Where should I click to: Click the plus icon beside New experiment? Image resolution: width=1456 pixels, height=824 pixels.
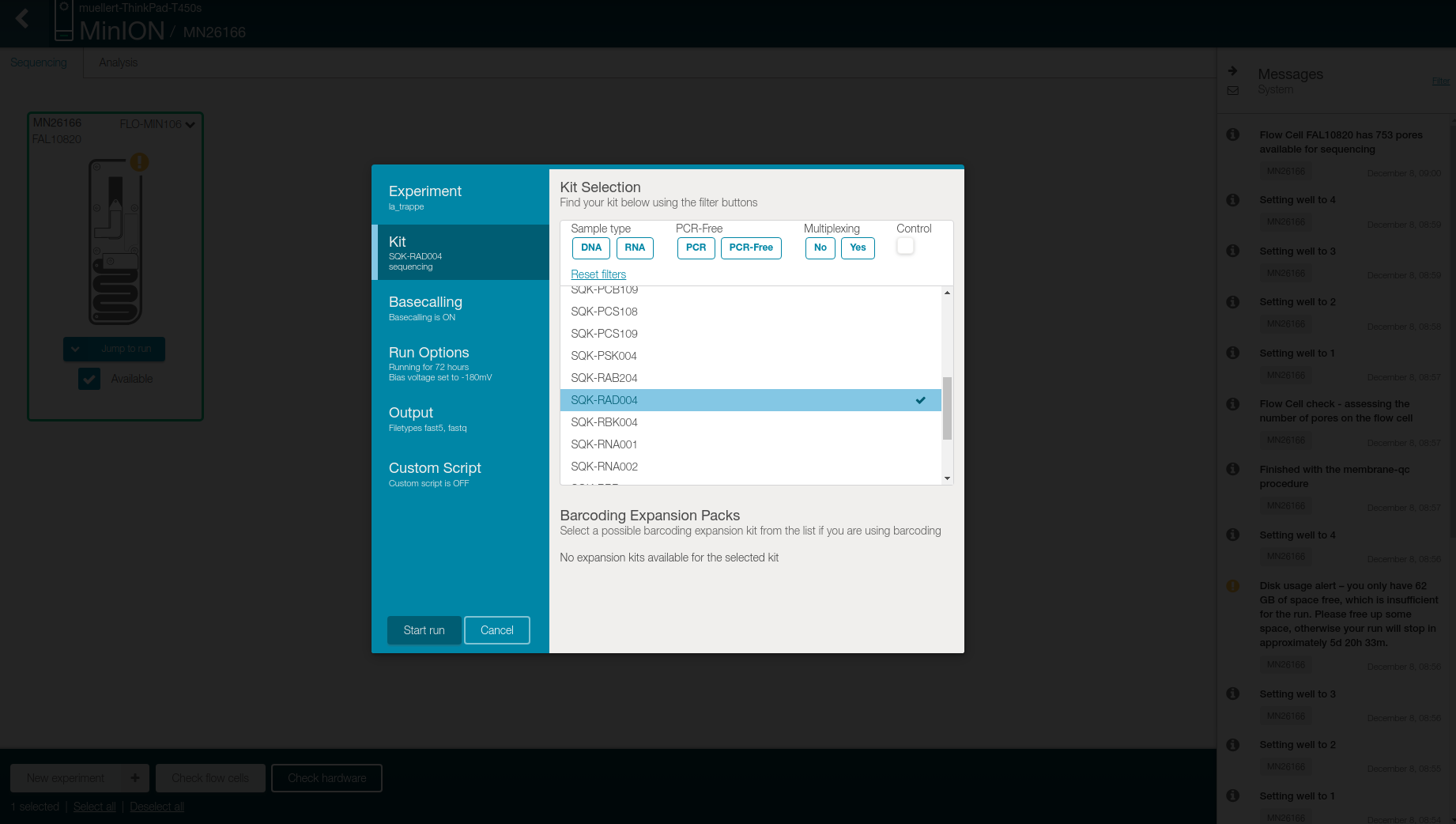pyautogui.click(x=135, y=778)
